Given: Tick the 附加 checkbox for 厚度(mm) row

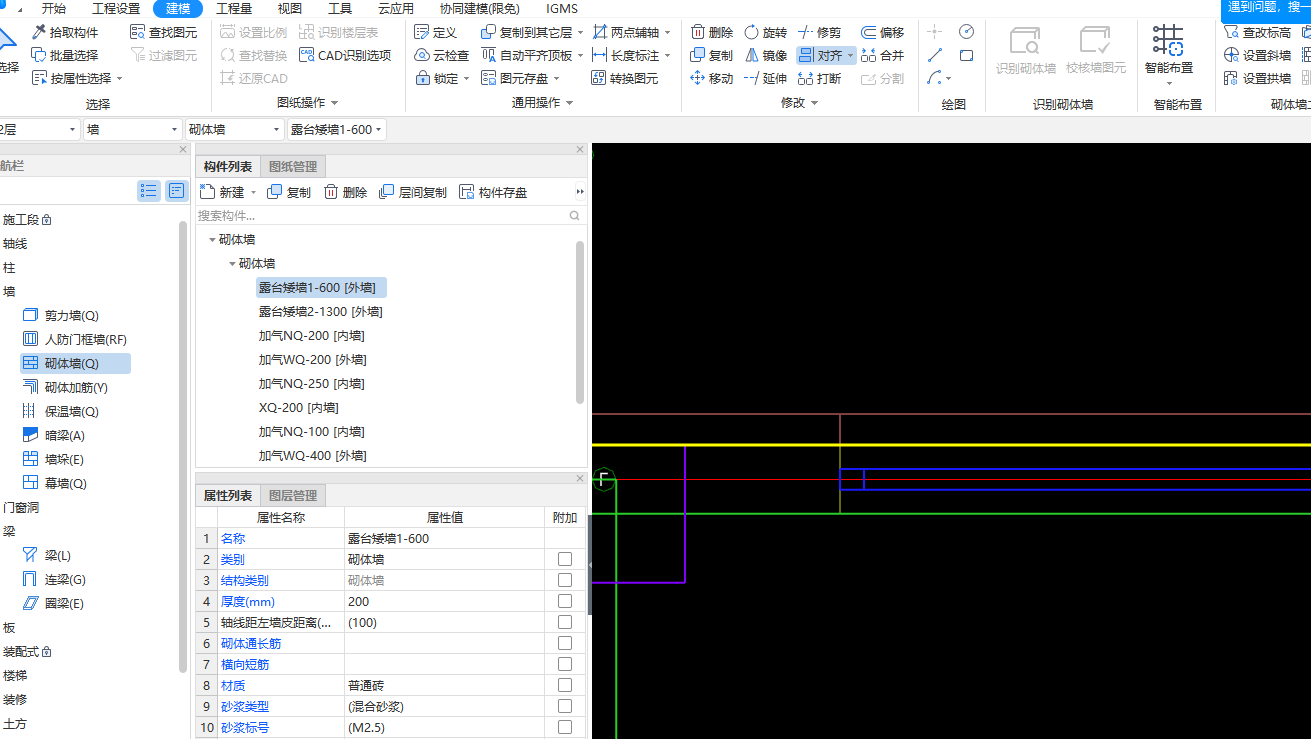Looking at the screenshot, I should [565, 601].
